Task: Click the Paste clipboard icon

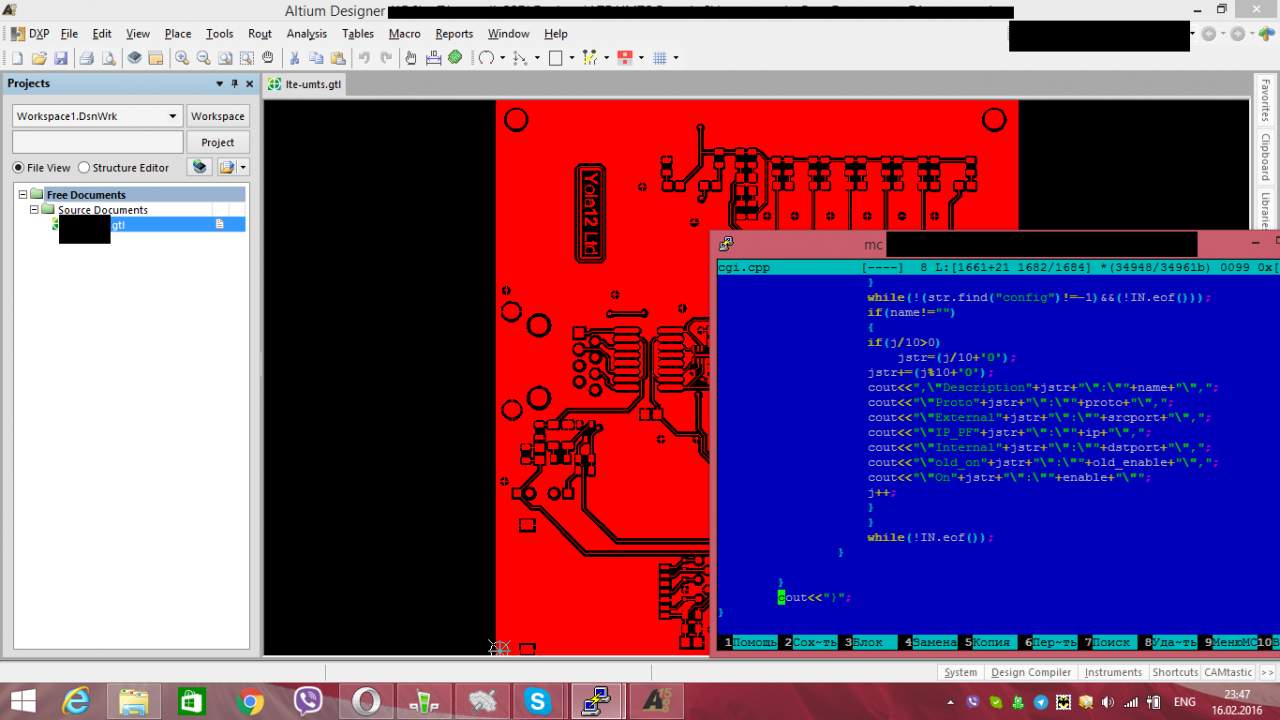Action: pos(338,58)
